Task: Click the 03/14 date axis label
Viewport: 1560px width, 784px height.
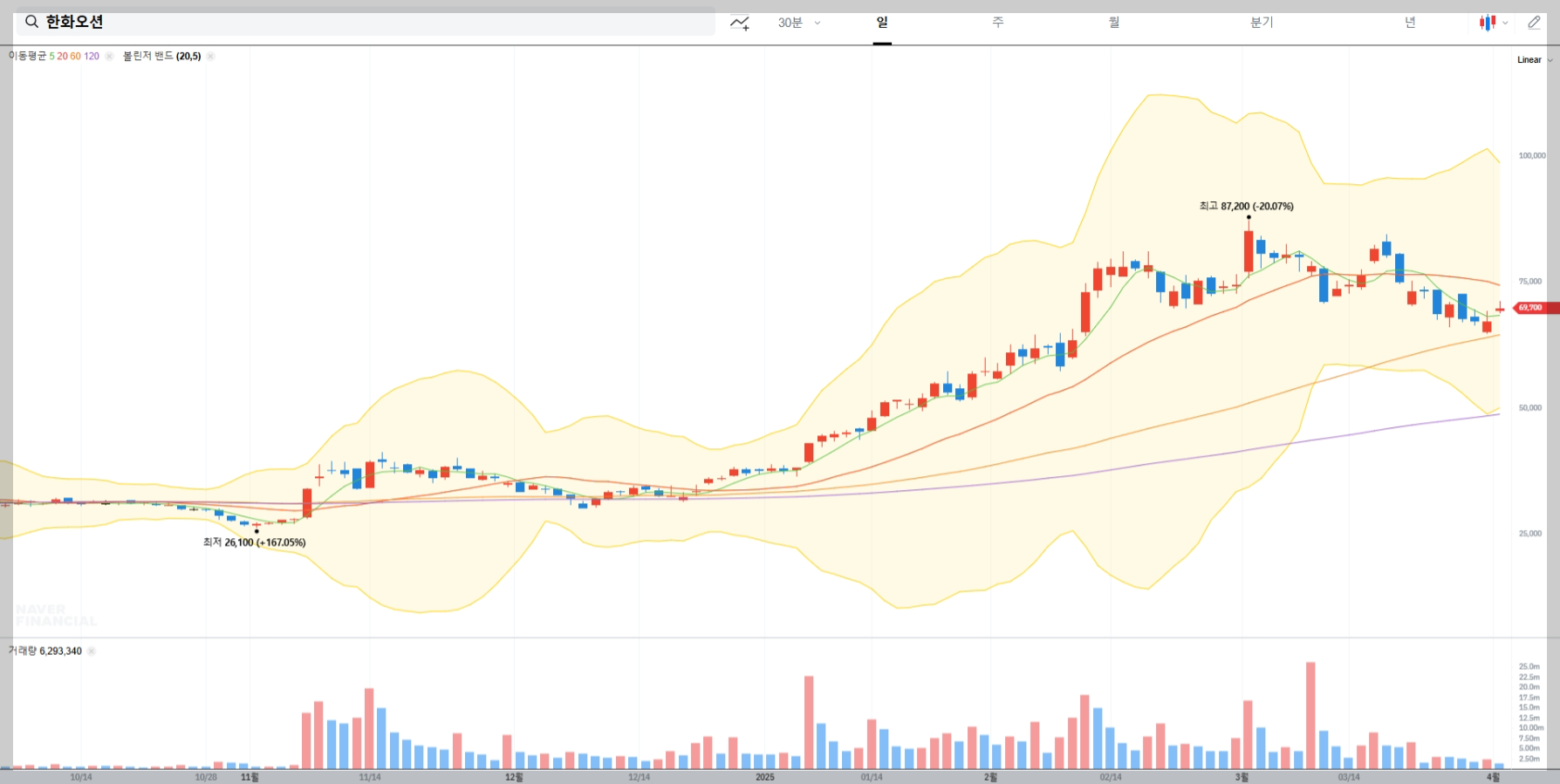Action: click(x=1349, y=777)
